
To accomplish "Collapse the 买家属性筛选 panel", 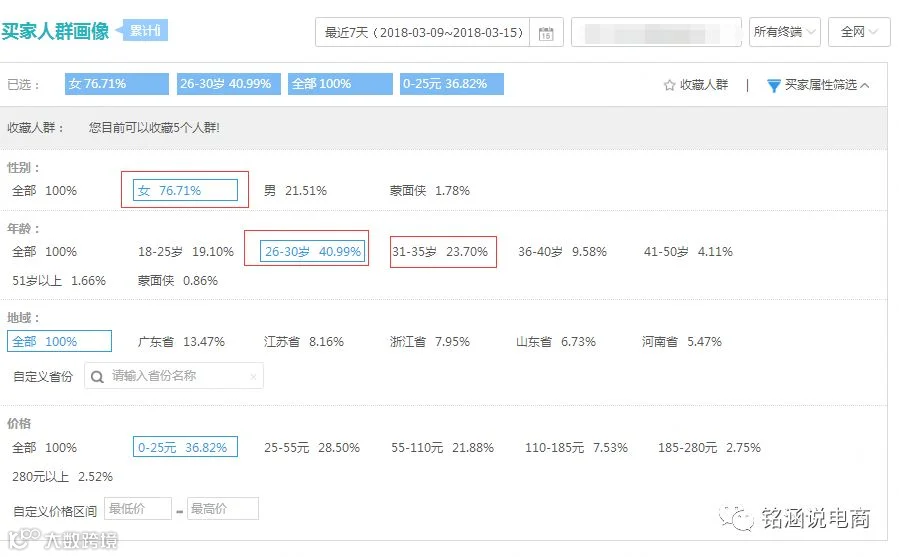I will tap(819, 85).
